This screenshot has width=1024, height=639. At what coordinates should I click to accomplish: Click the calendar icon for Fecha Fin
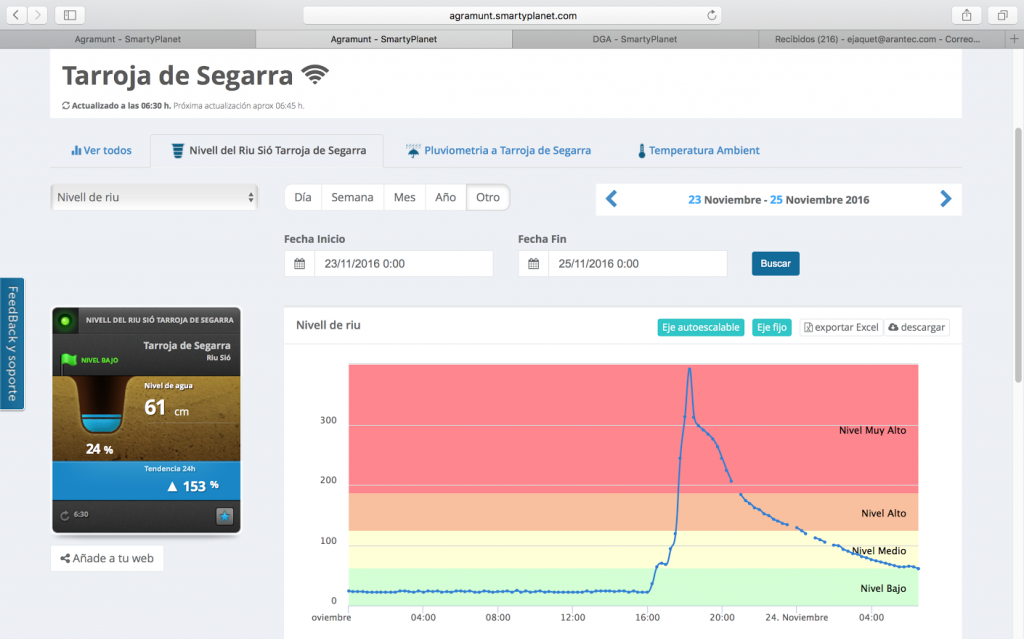click(x=533, y=264)
